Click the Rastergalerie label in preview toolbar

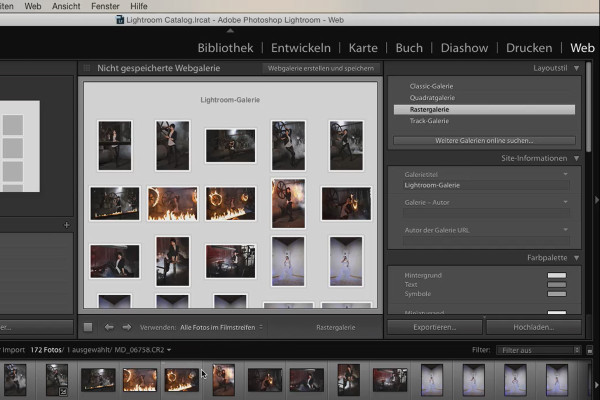[x=336, y=328]
